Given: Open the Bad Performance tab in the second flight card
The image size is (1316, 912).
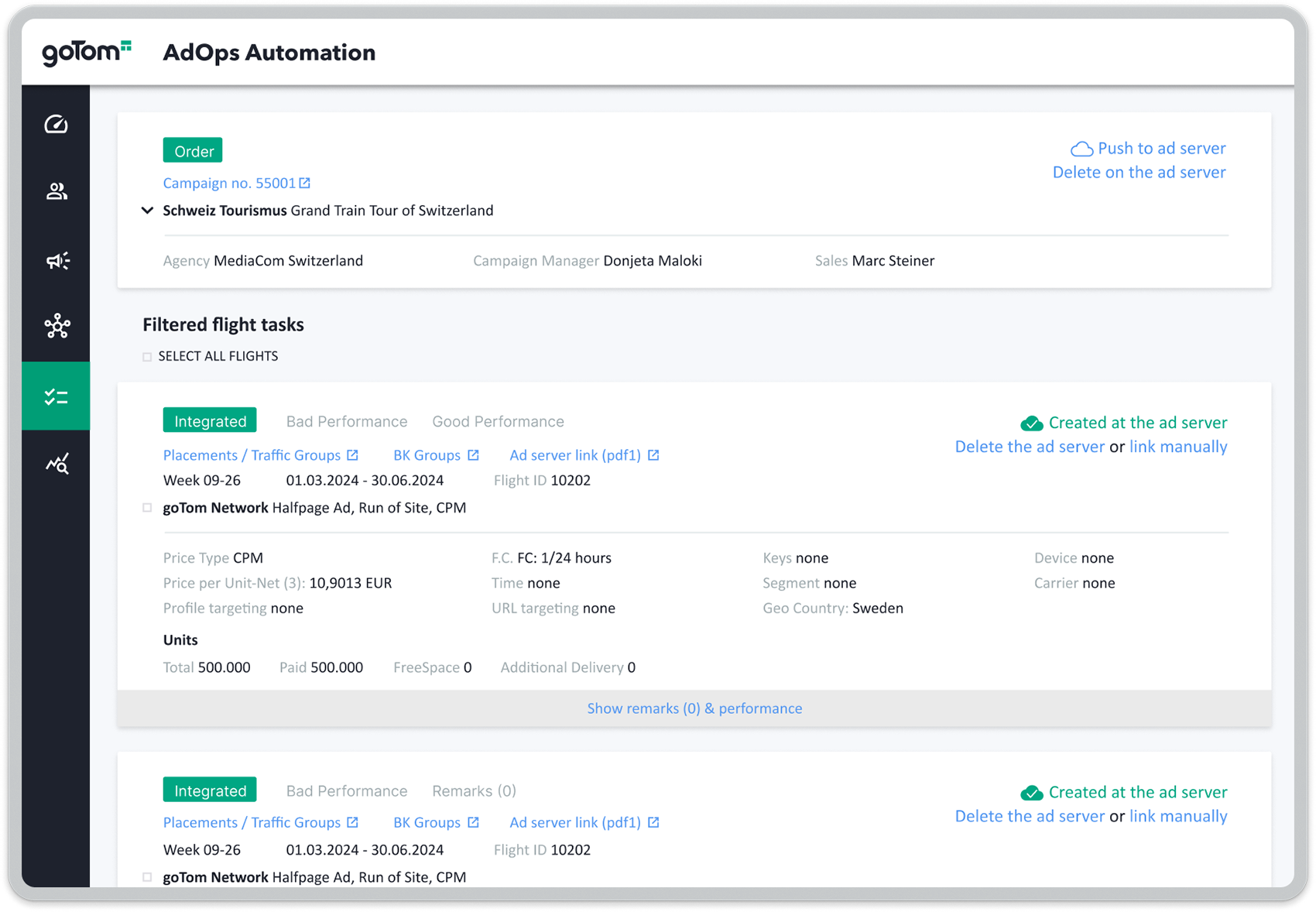Looking at the screenshot, I should click(x=347, y=790).
